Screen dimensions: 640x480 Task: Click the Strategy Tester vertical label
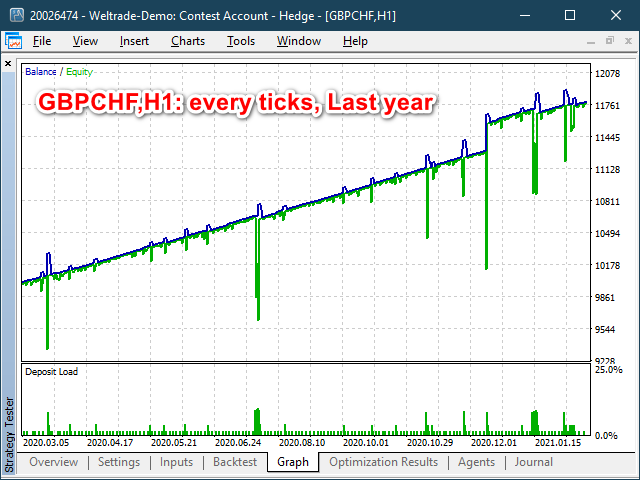[9, 435]
